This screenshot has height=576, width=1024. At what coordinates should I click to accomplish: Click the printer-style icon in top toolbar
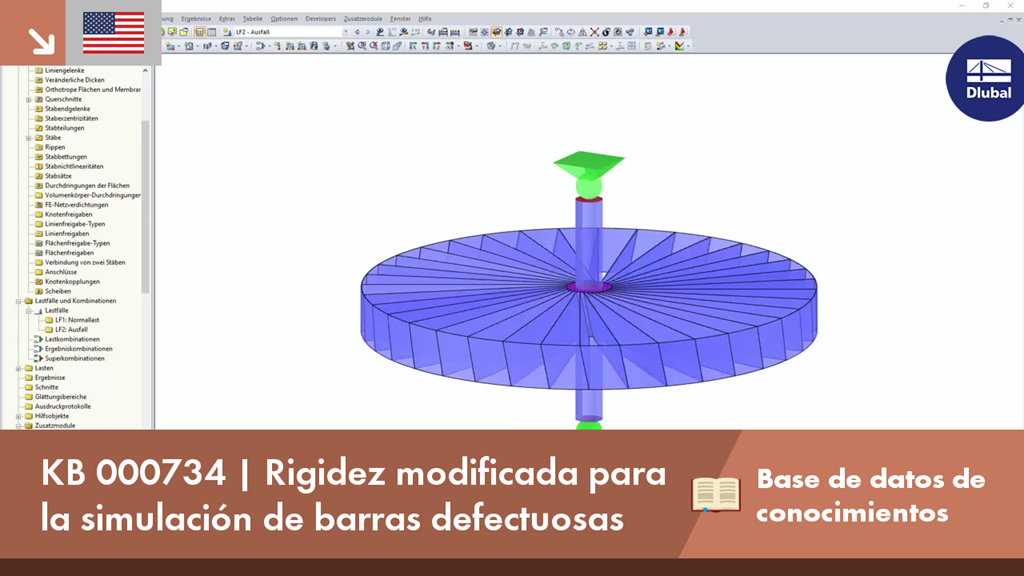coord(443,32)
